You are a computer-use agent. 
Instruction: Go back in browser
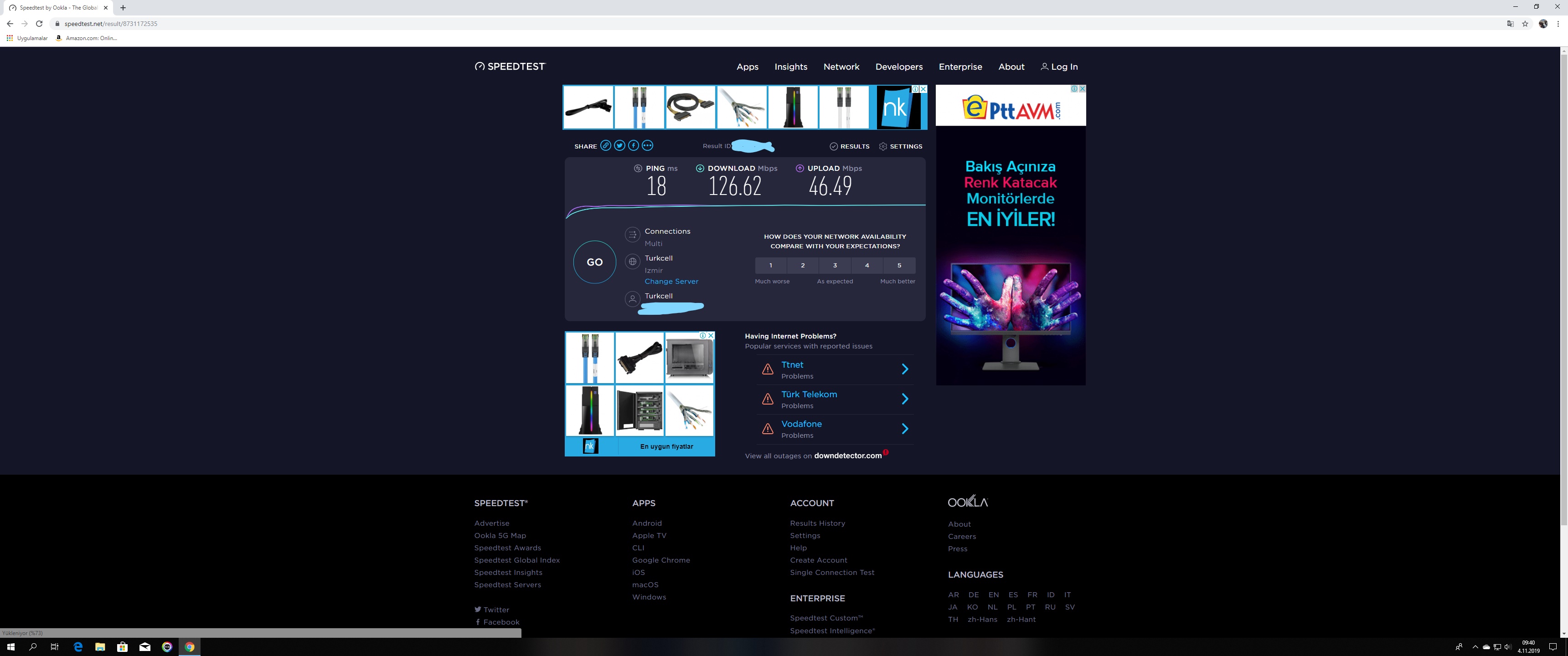click(x=10, y=24)
